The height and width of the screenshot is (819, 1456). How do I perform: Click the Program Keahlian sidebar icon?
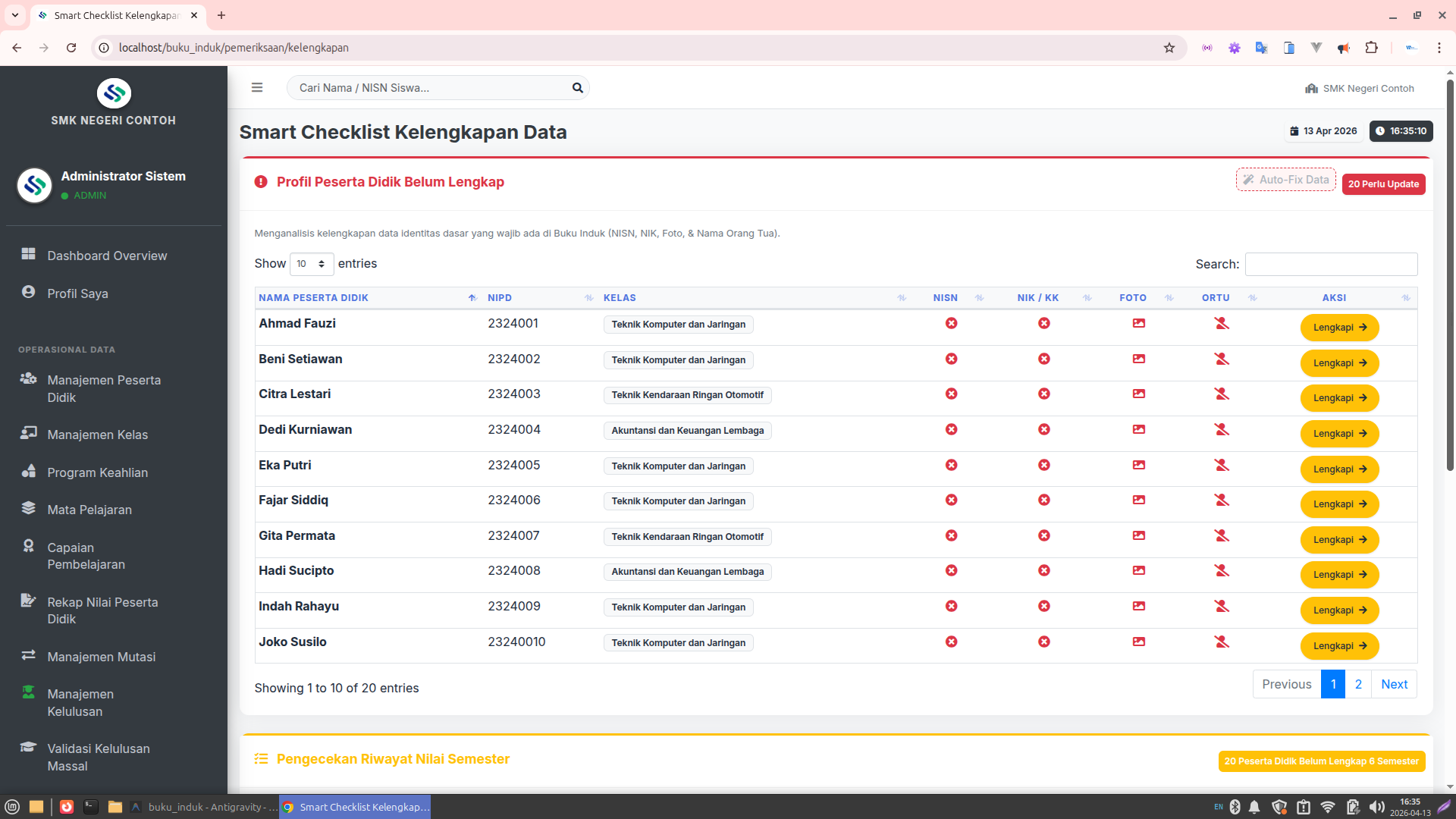click(x=29, y=472)
